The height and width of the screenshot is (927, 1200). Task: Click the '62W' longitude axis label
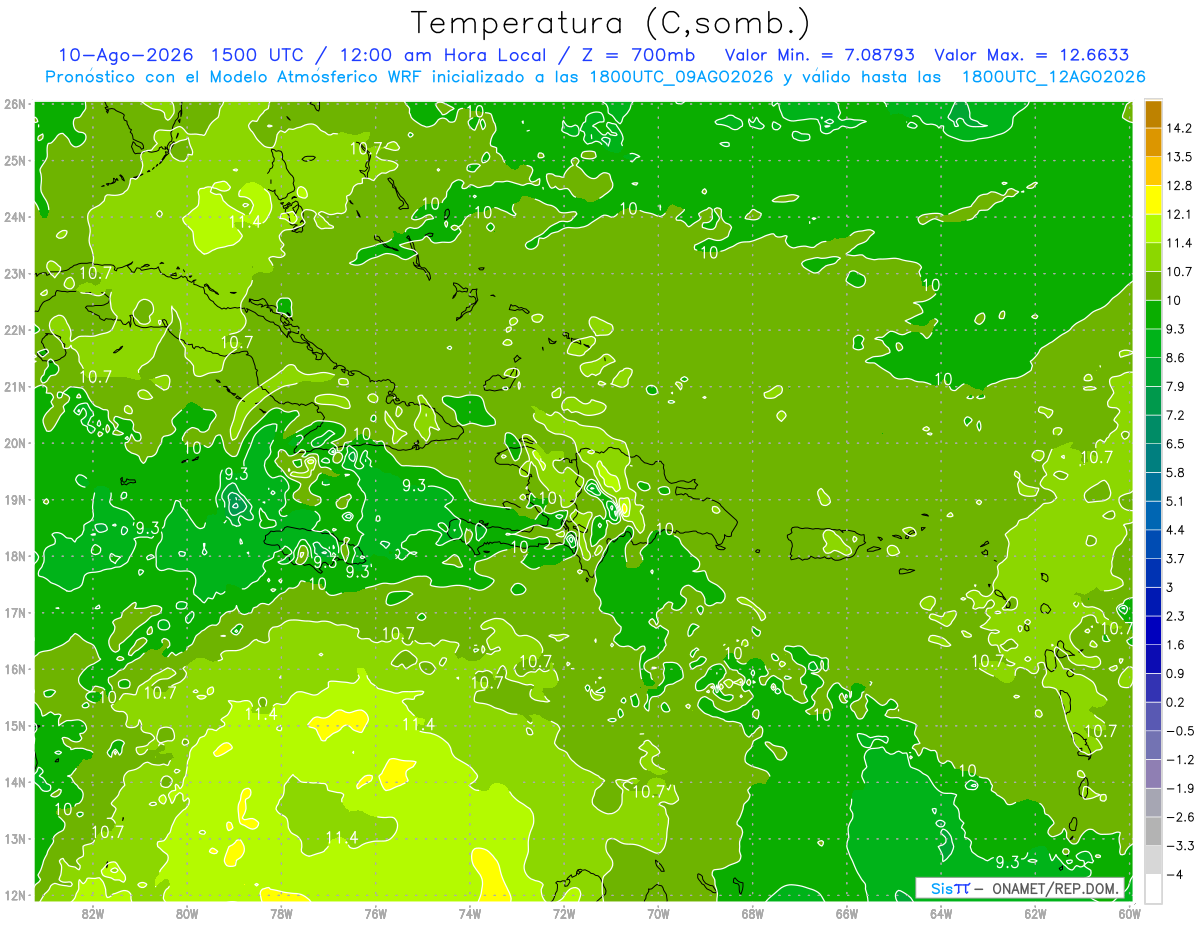1035,914
